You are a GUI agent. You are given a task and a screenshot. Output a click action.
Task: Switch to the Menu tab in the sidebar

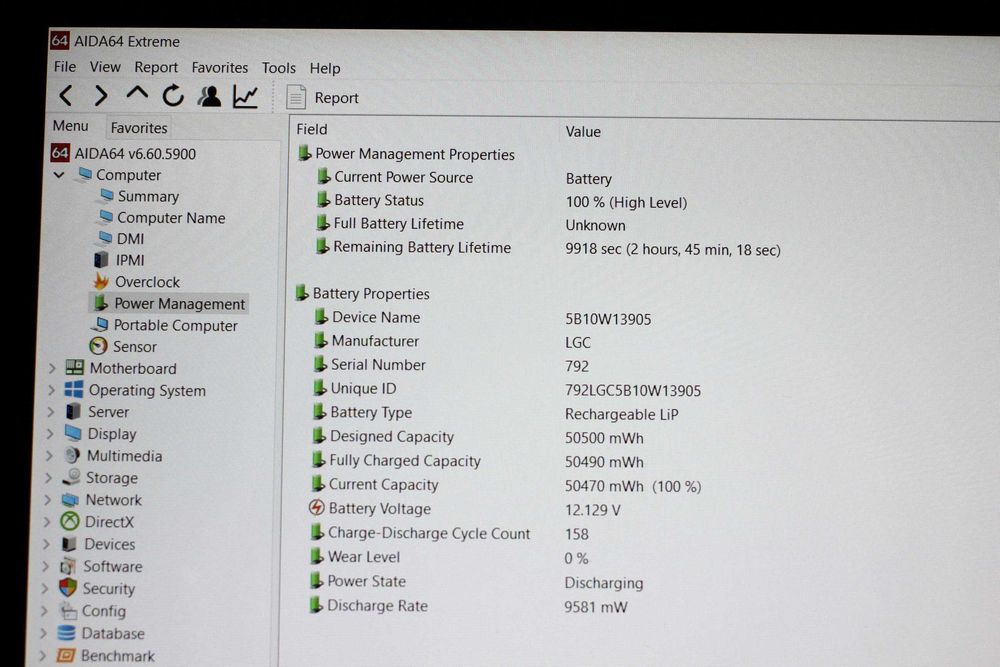pos(71,126)
